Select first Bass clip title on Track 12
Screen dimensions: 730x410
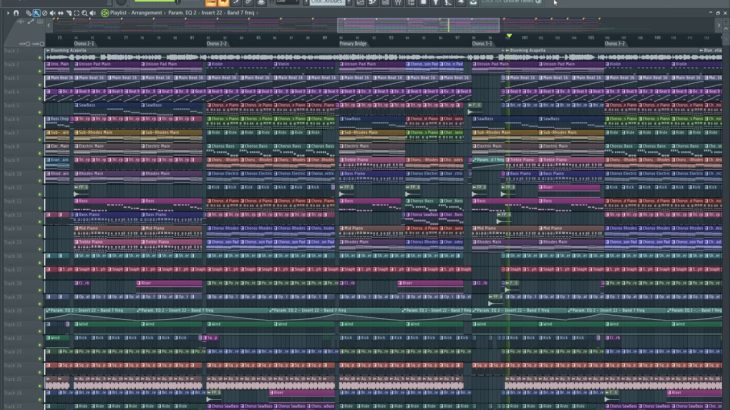tap(83, 201)
